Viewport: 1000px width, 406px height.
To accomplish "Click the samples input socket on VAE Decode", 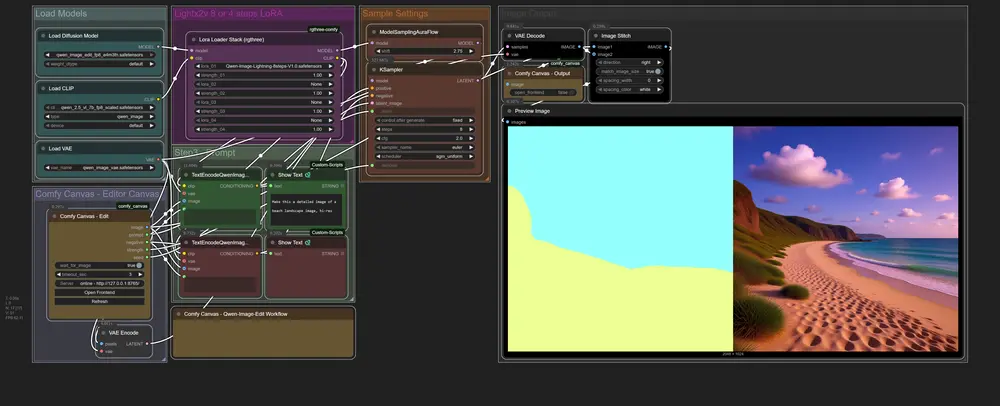I will coord(508,47).
